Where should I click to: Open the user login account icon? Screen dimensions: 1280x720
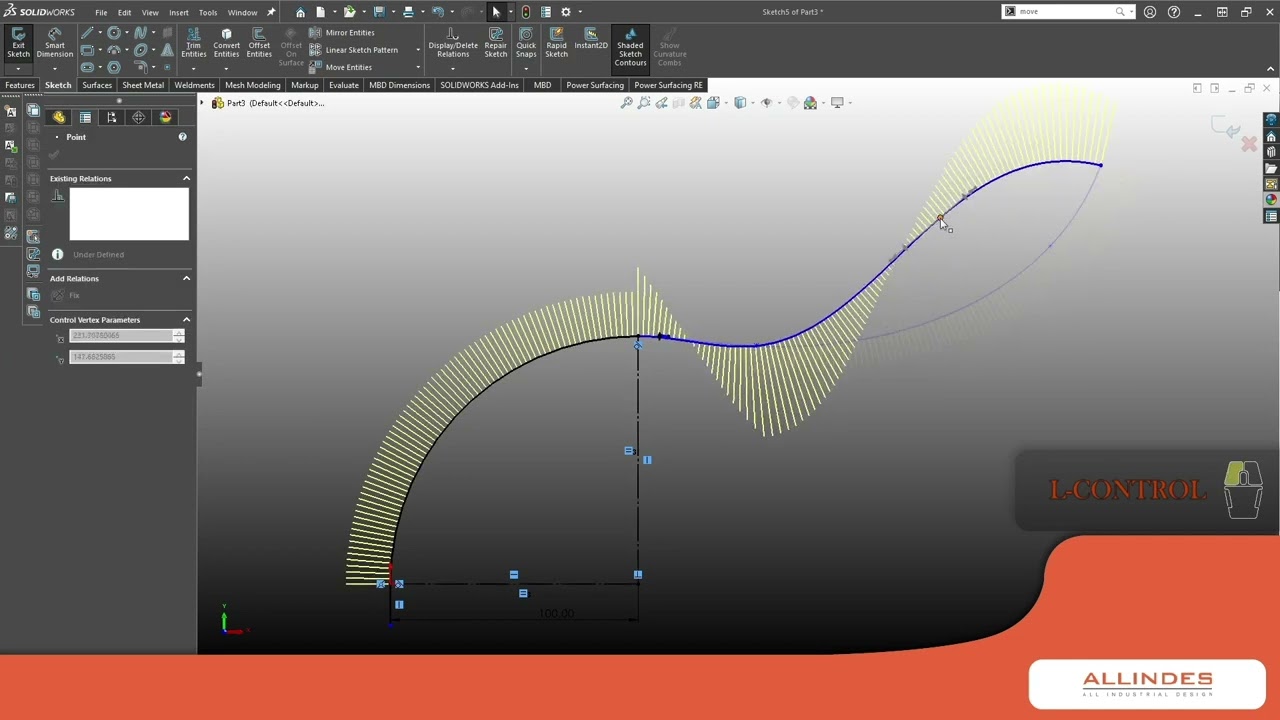(x=1150, y=12)
